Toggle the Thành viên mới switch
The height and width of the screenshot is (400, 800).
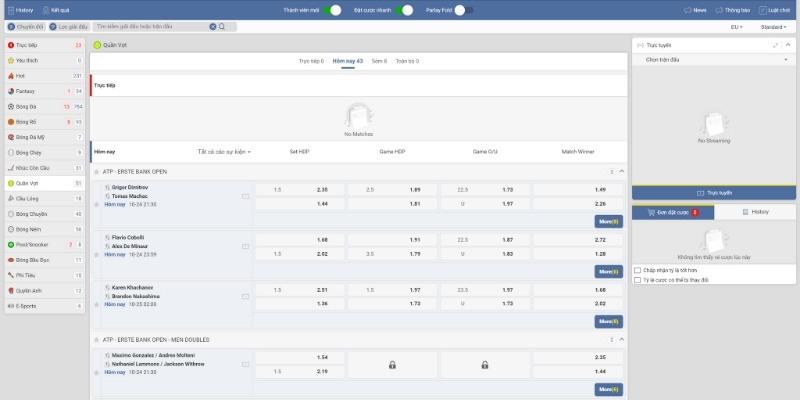click(x=334, y=9)
